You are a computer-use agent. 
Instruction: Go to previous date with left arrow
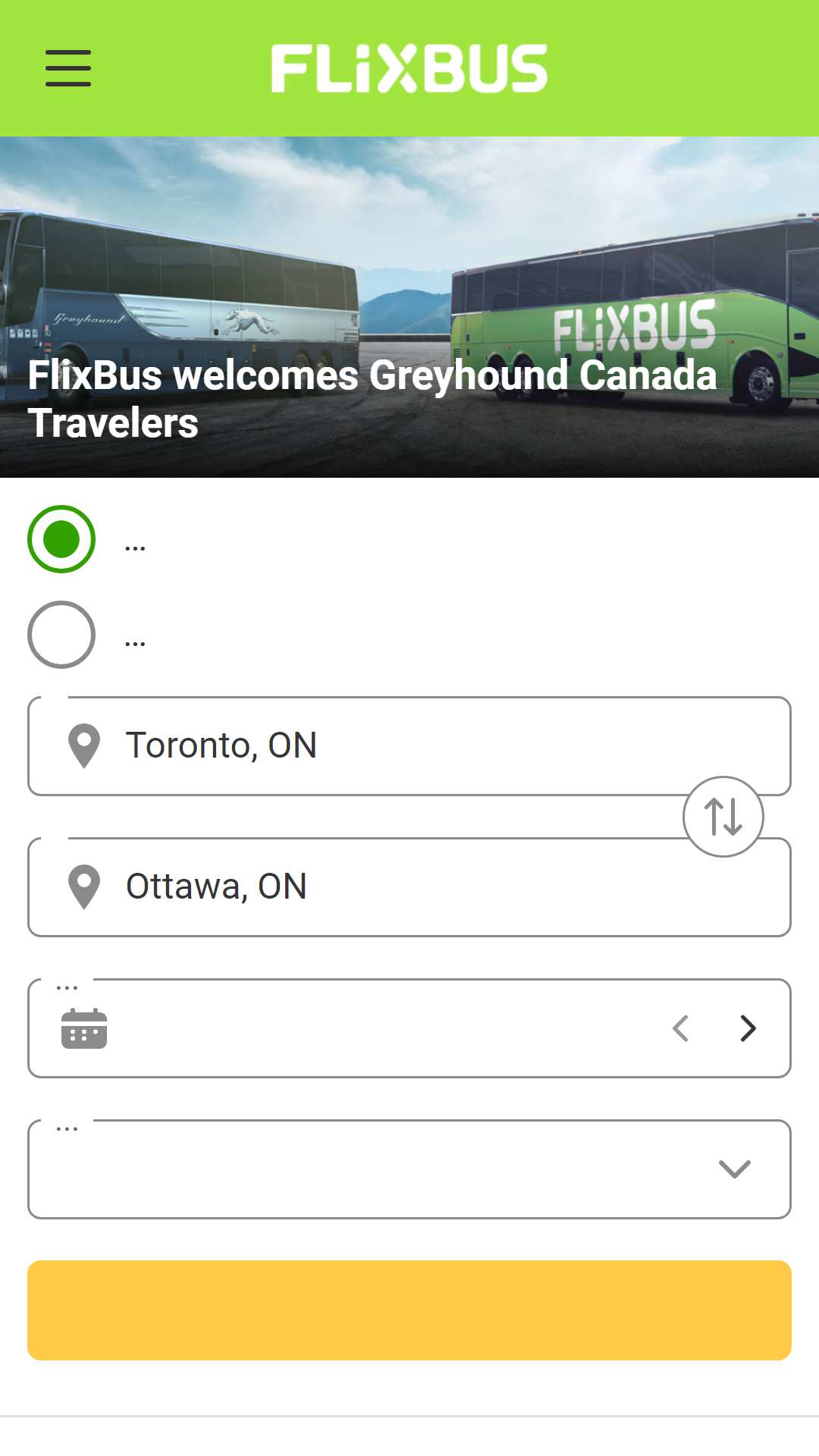[x=681, y=1028]
